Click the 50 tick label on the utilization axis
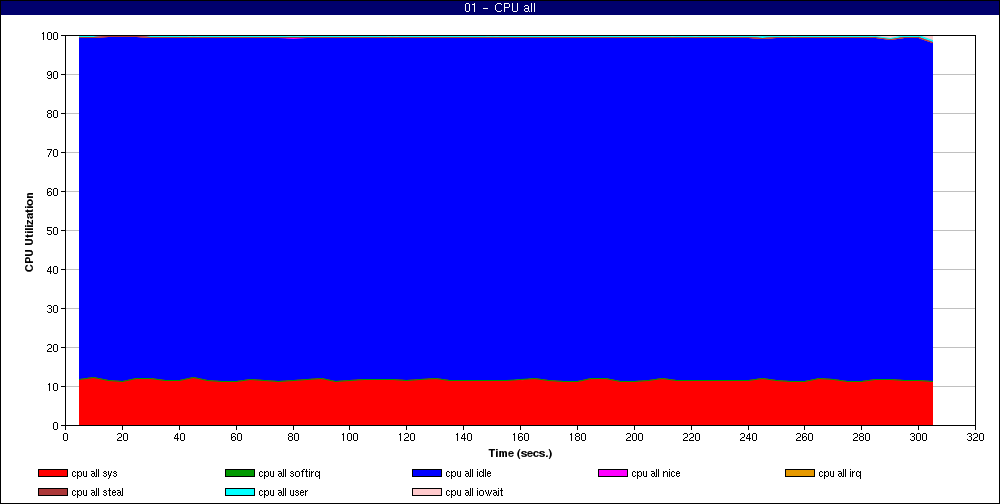This screenshot has width=1000, height=504. tap(52, 231)
